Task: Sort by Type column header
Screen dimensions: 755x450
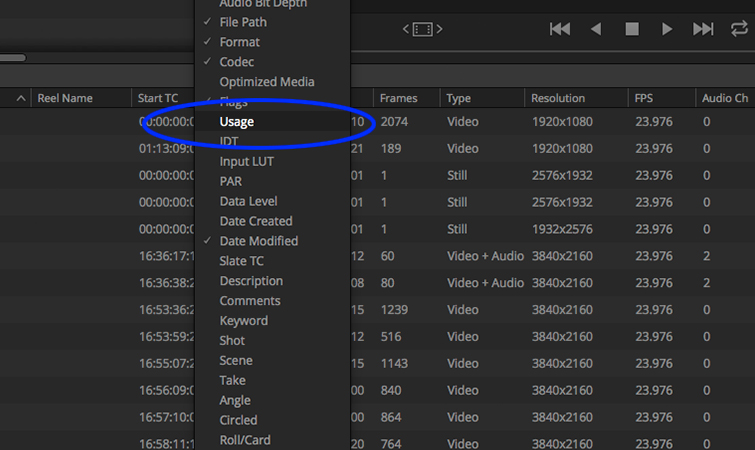Action: point(458,99)
